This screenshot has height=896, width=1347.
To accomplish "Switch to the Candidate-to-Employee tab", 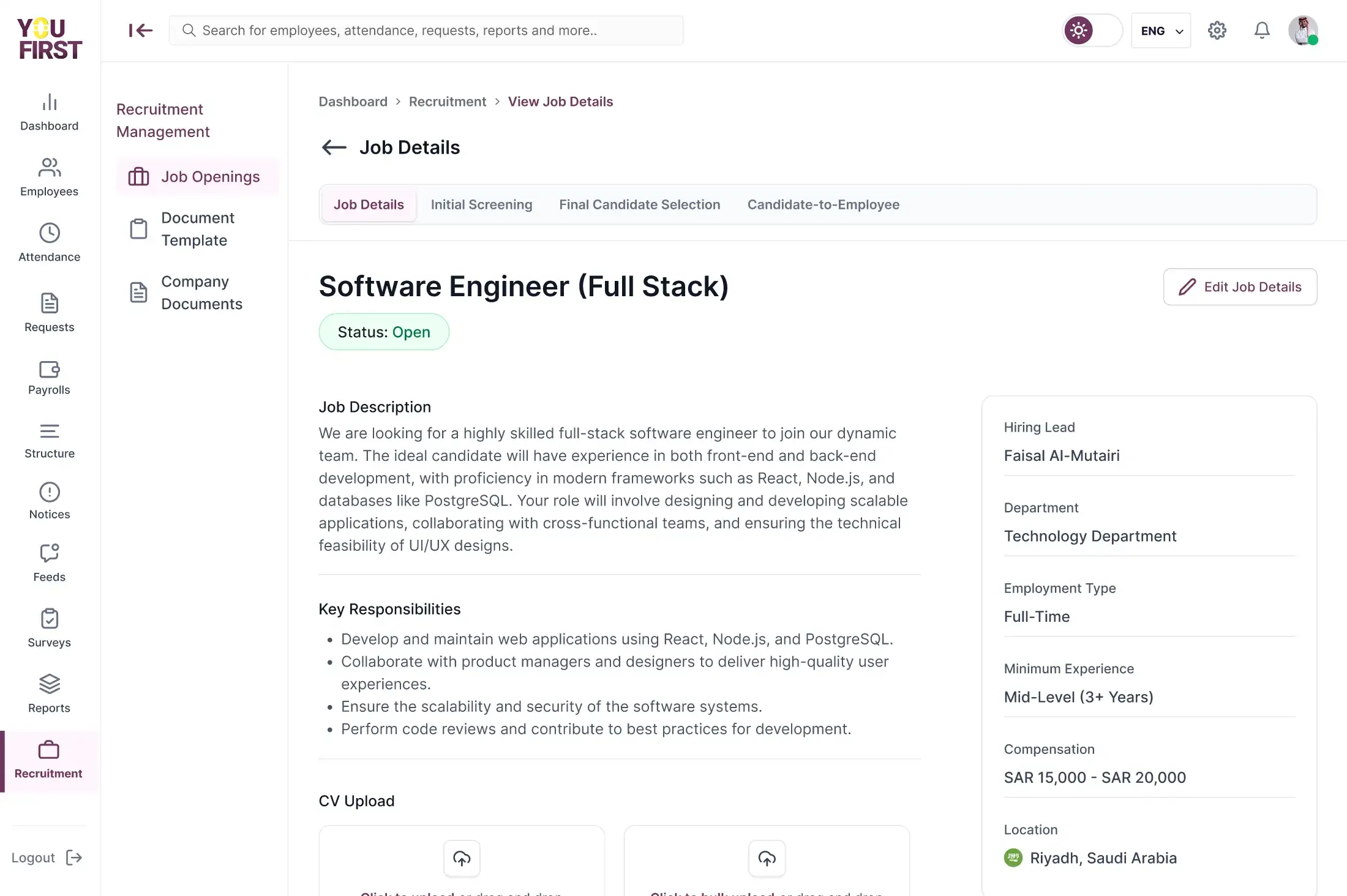I will pyautogui.click(x=823, y=204).
